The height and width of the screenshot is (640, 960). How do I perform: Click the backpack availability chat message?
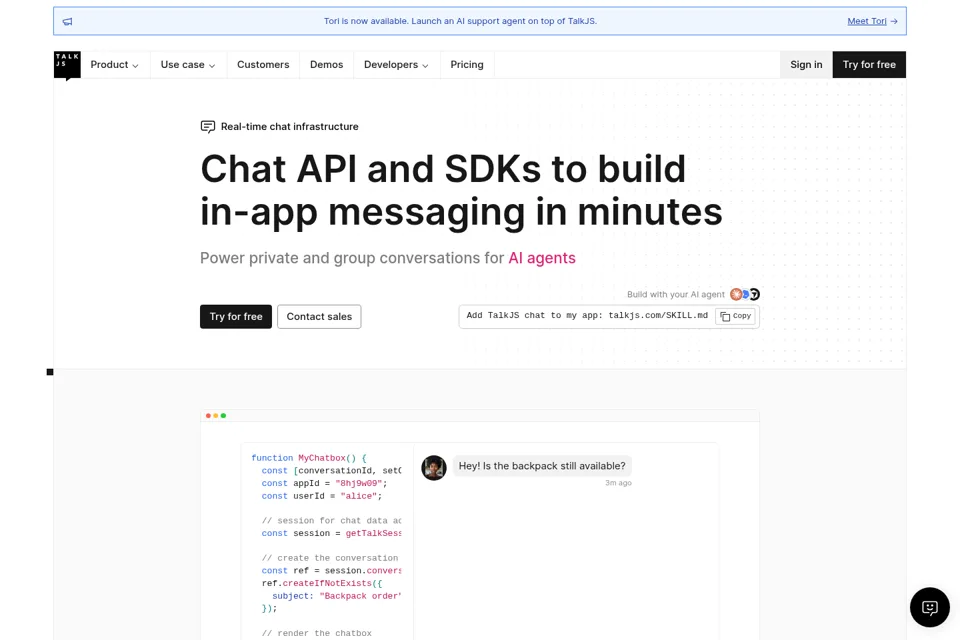pos(542,466)
